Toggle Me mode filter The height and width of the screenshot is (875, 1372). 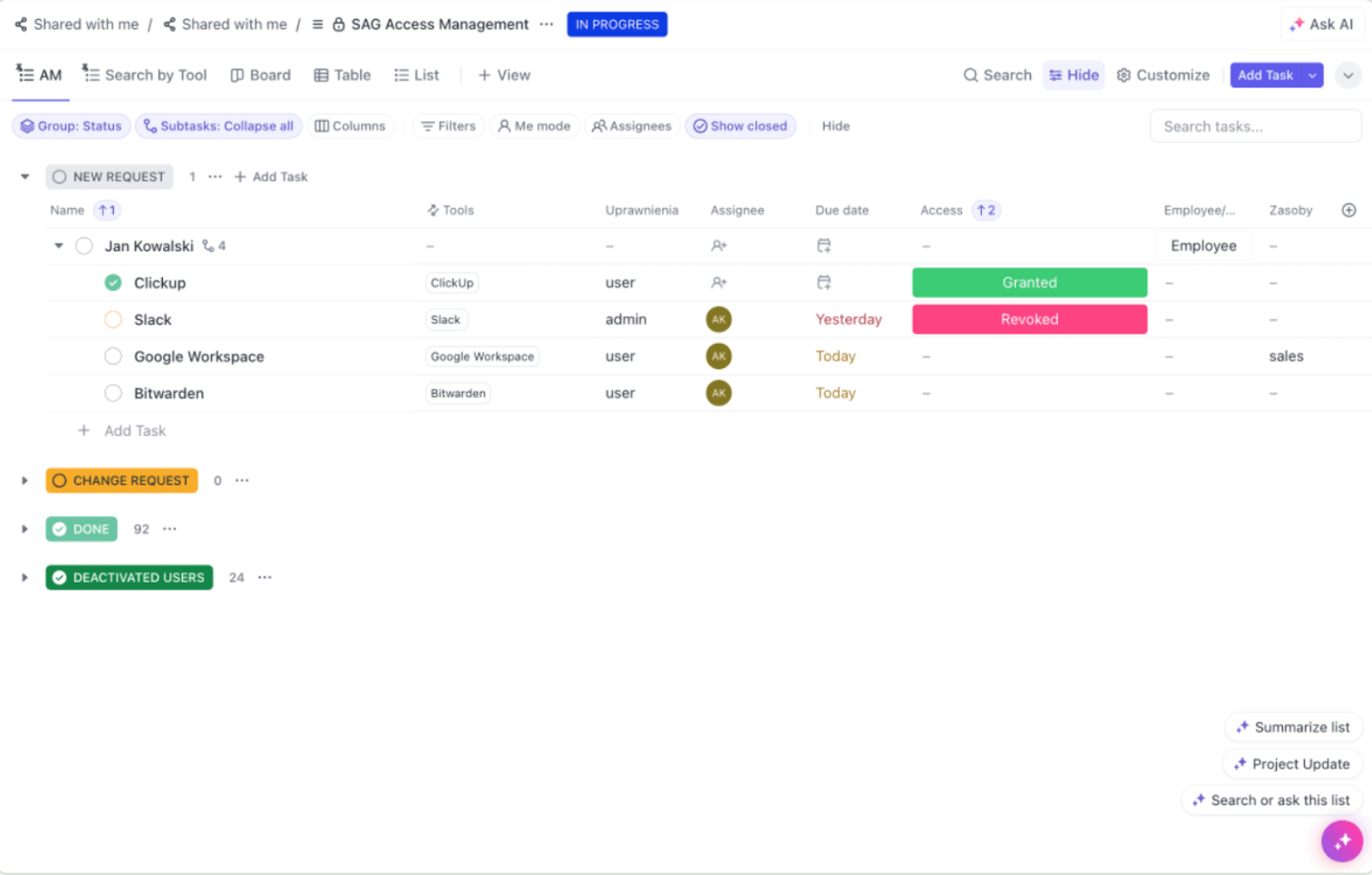pos(534,125)
